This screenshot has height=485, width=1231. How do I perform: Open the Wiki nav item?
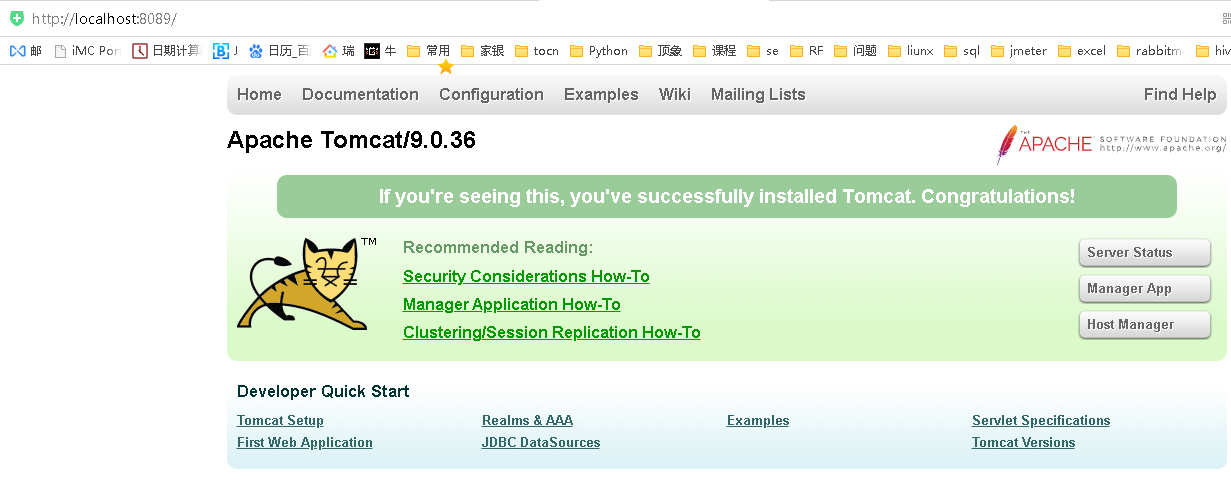675,95
